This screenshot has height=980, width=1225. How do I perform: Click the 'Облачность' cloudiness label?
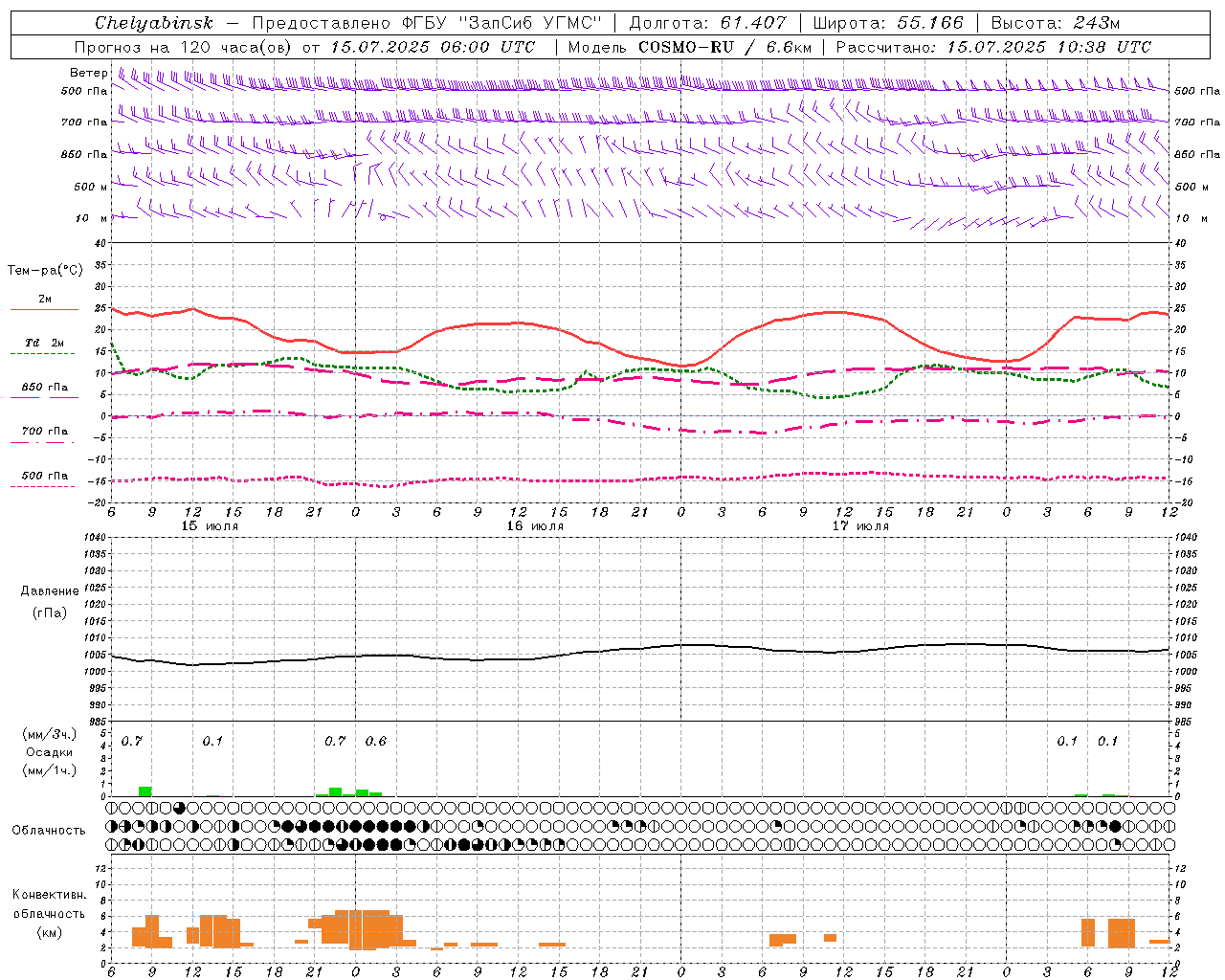[x=49, y=831]
